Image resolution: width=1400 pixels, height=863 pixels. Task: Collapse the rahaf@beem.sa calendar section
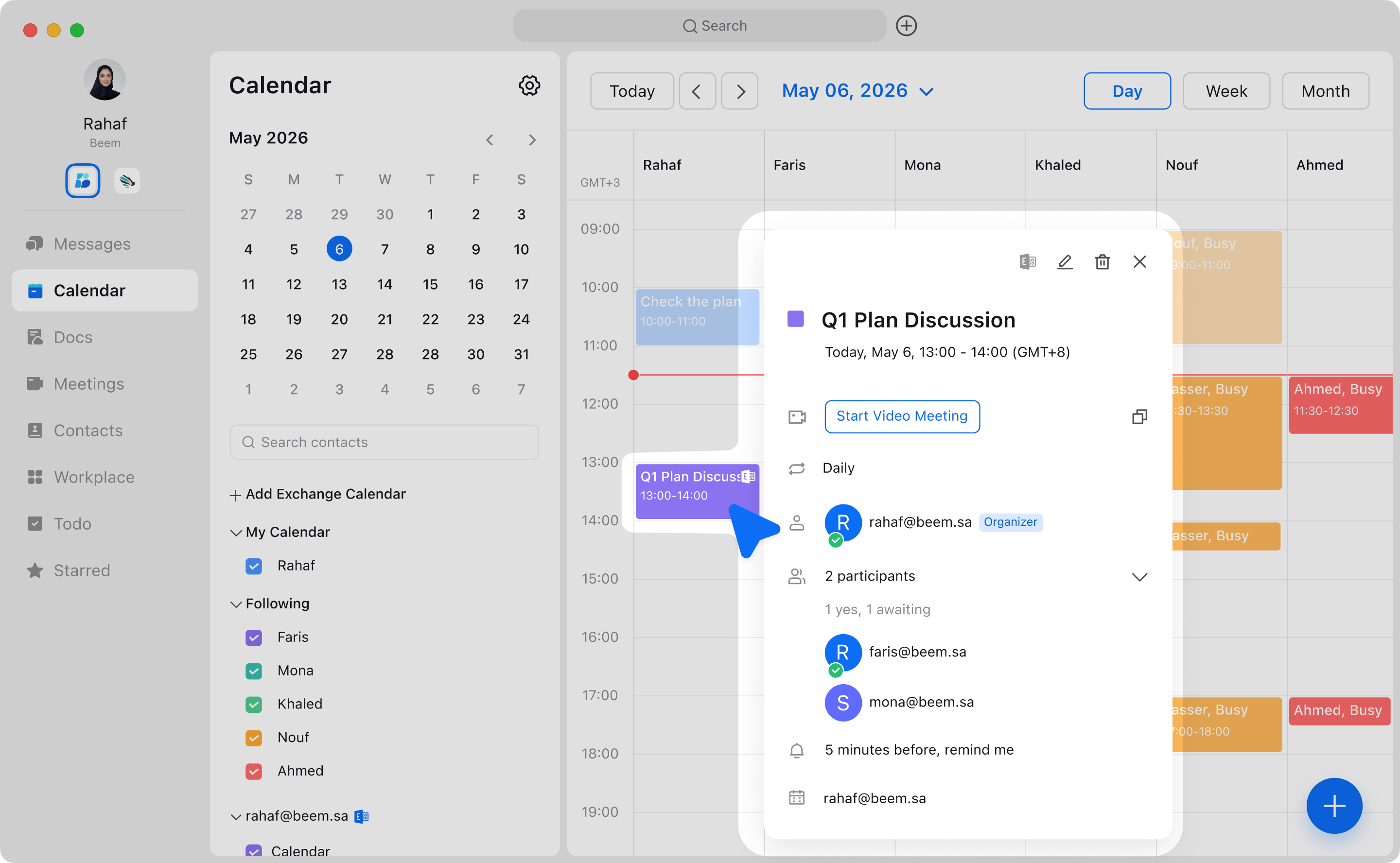235,817
